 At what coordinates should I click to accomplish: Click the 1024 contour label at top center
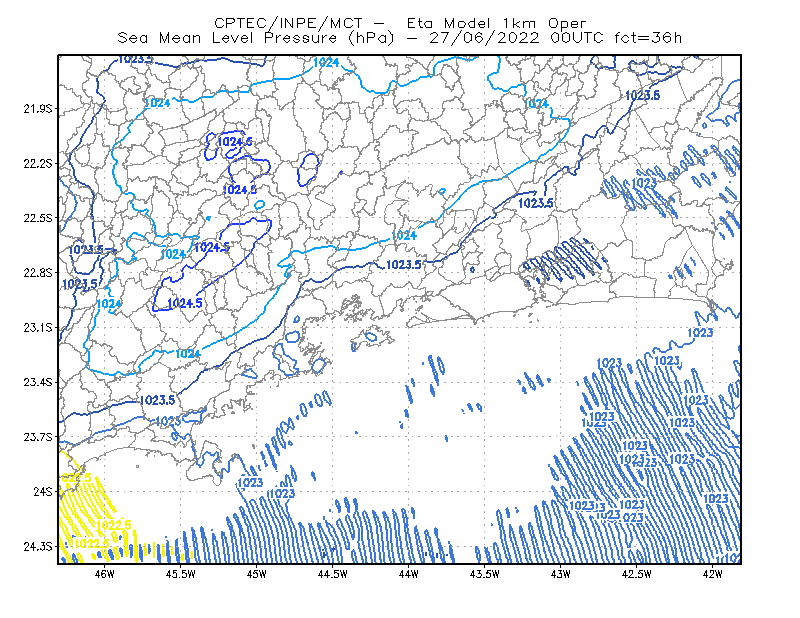tap(326, 62)
